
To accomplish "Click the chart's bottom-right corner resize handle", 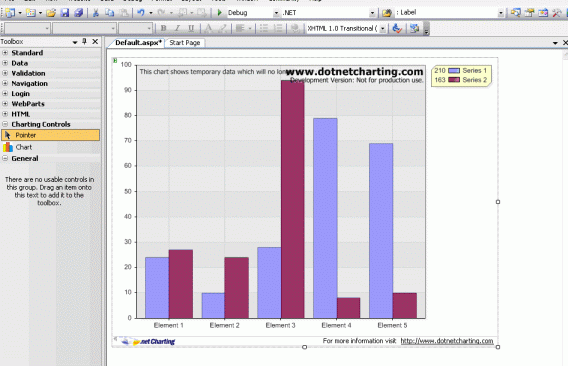I will pyautogui.click(x=498, y=347).
